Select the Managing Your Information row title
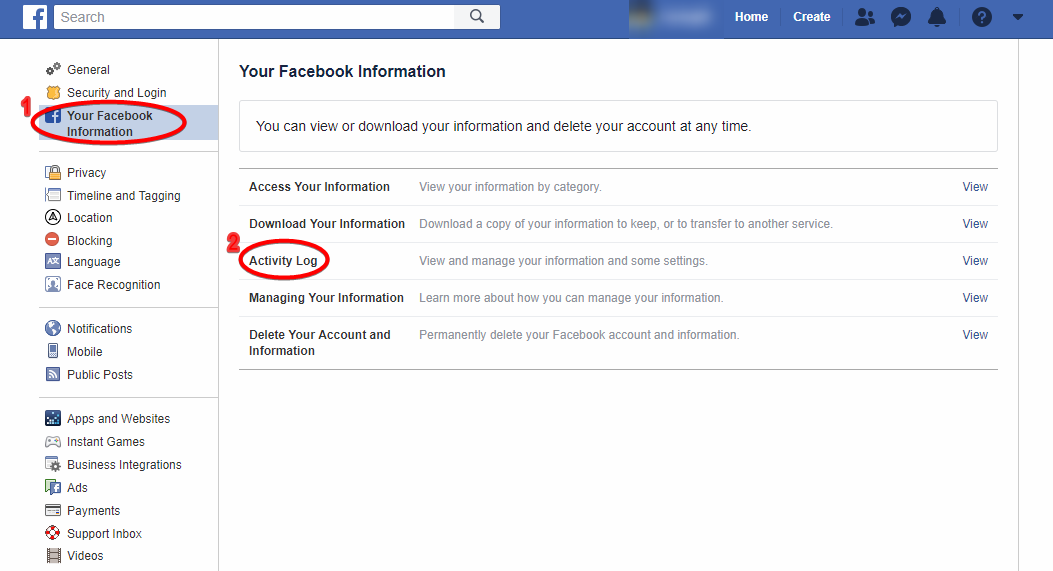 326,298
